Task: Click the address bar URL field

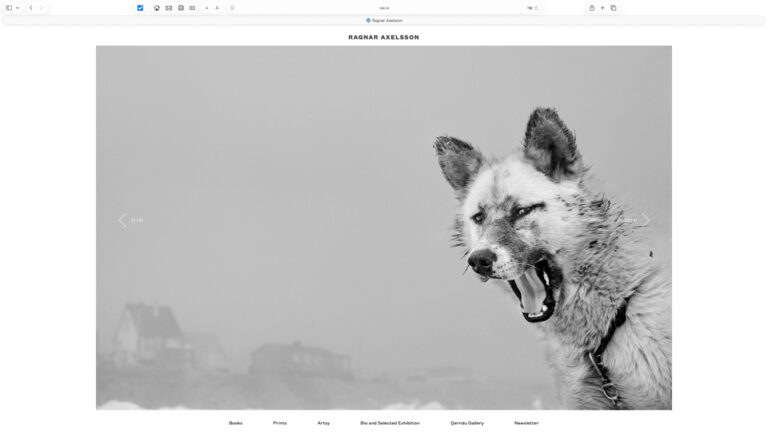Action: [x=384, y=8]
